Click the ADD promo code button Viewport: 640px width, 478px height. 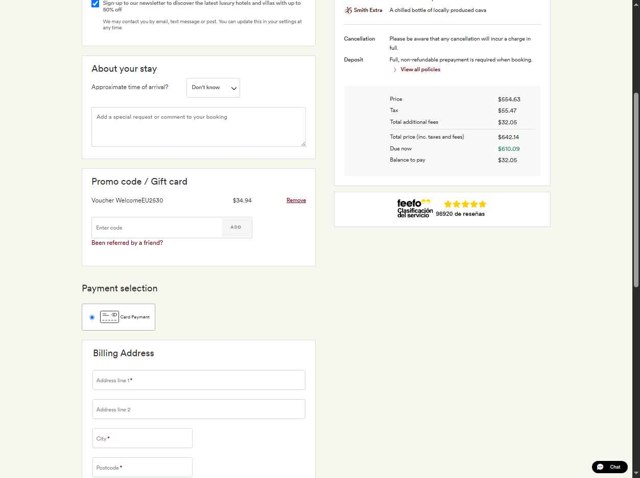click(236, 227)
